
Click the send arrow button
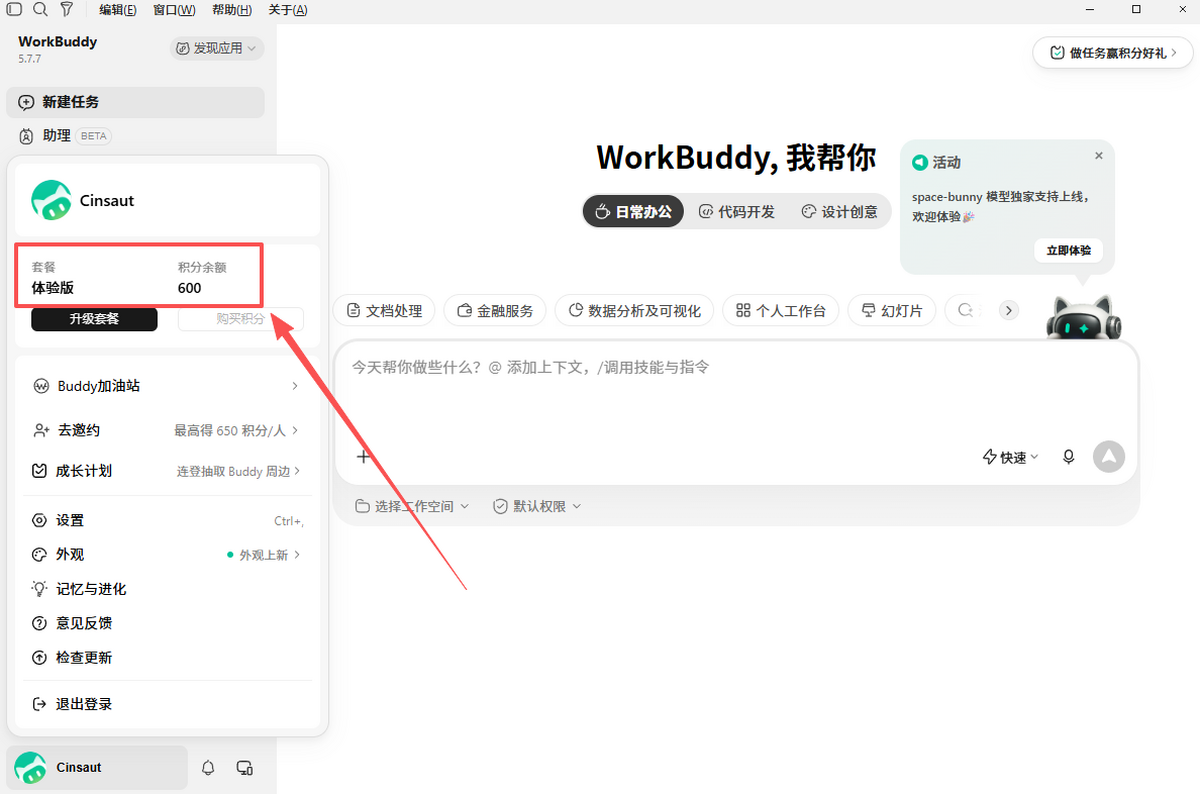point(1109,457)
